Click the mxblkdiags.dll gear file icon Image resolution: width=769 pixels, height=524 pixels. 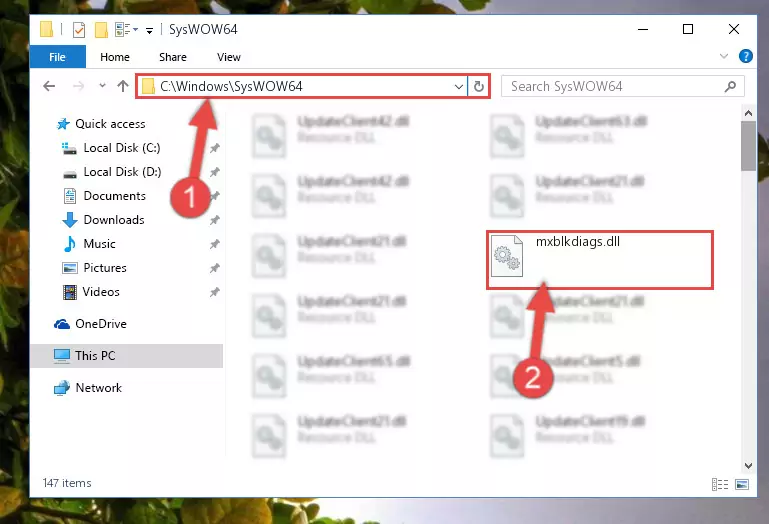click(x=507, y=256)
